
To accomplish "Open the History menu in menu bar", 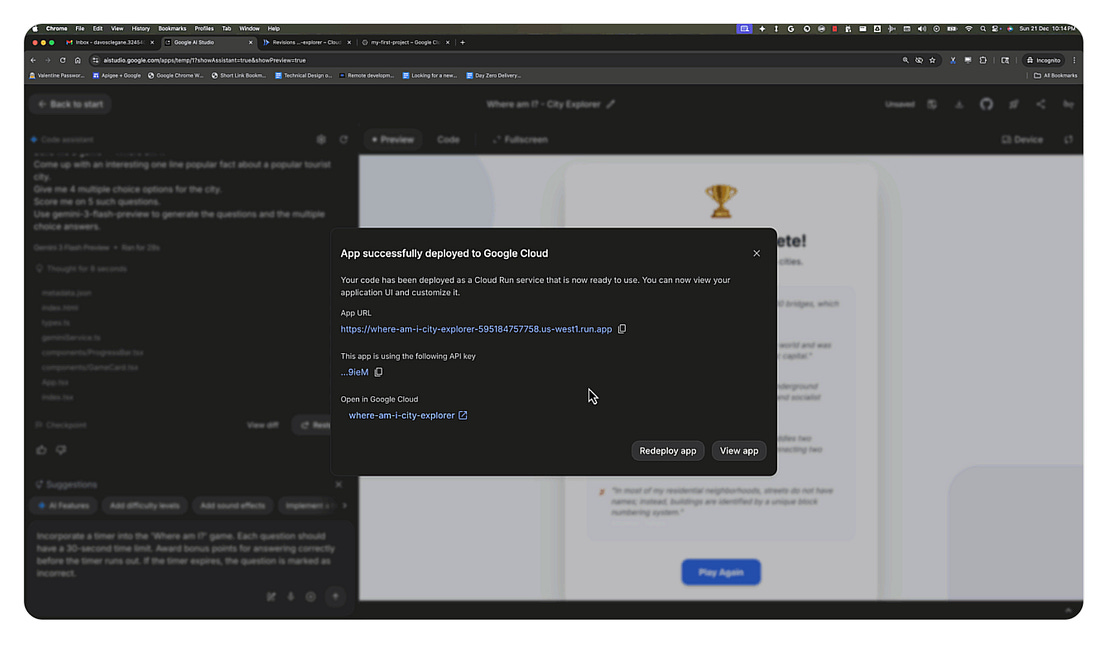I will (140, 29).
